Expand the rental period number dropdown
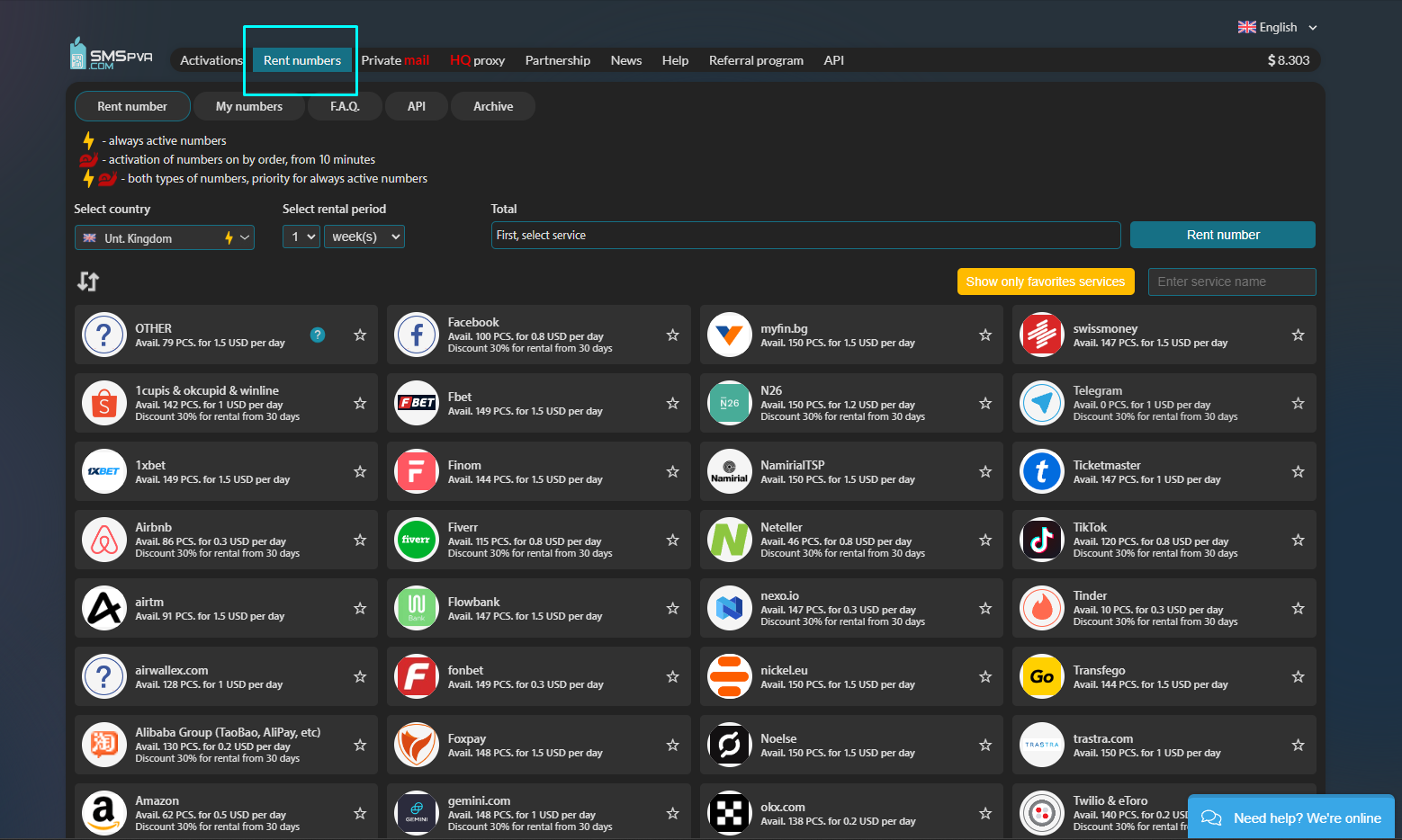This screenshot has width=1402, height=840. (301, 237)
